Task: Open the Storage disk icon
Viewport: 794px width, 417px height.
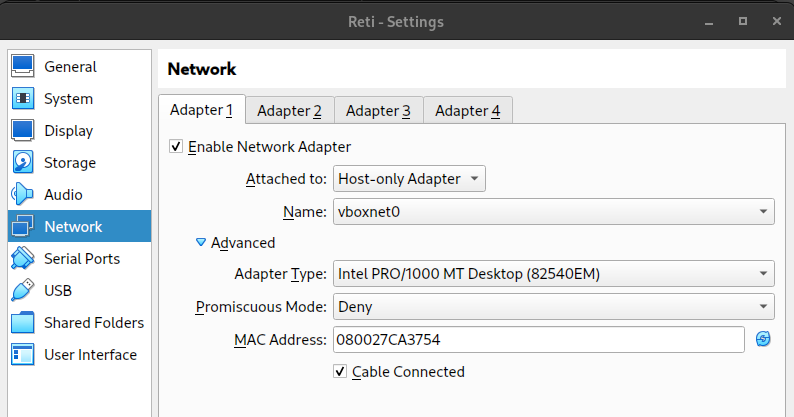Action: click(x=24, y=163)
